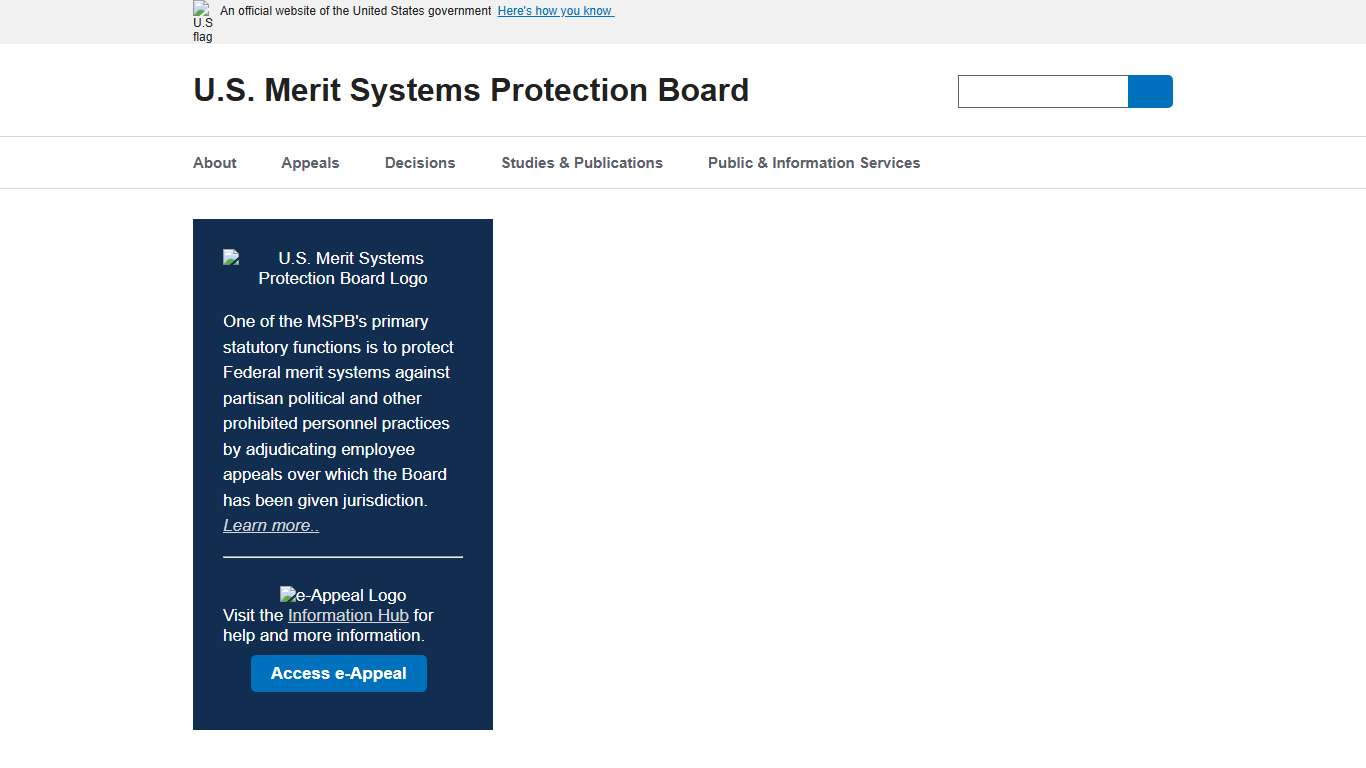Click the blue search magnifier button
Viewport: 1366px width, 768px height.
(1150, 91)
